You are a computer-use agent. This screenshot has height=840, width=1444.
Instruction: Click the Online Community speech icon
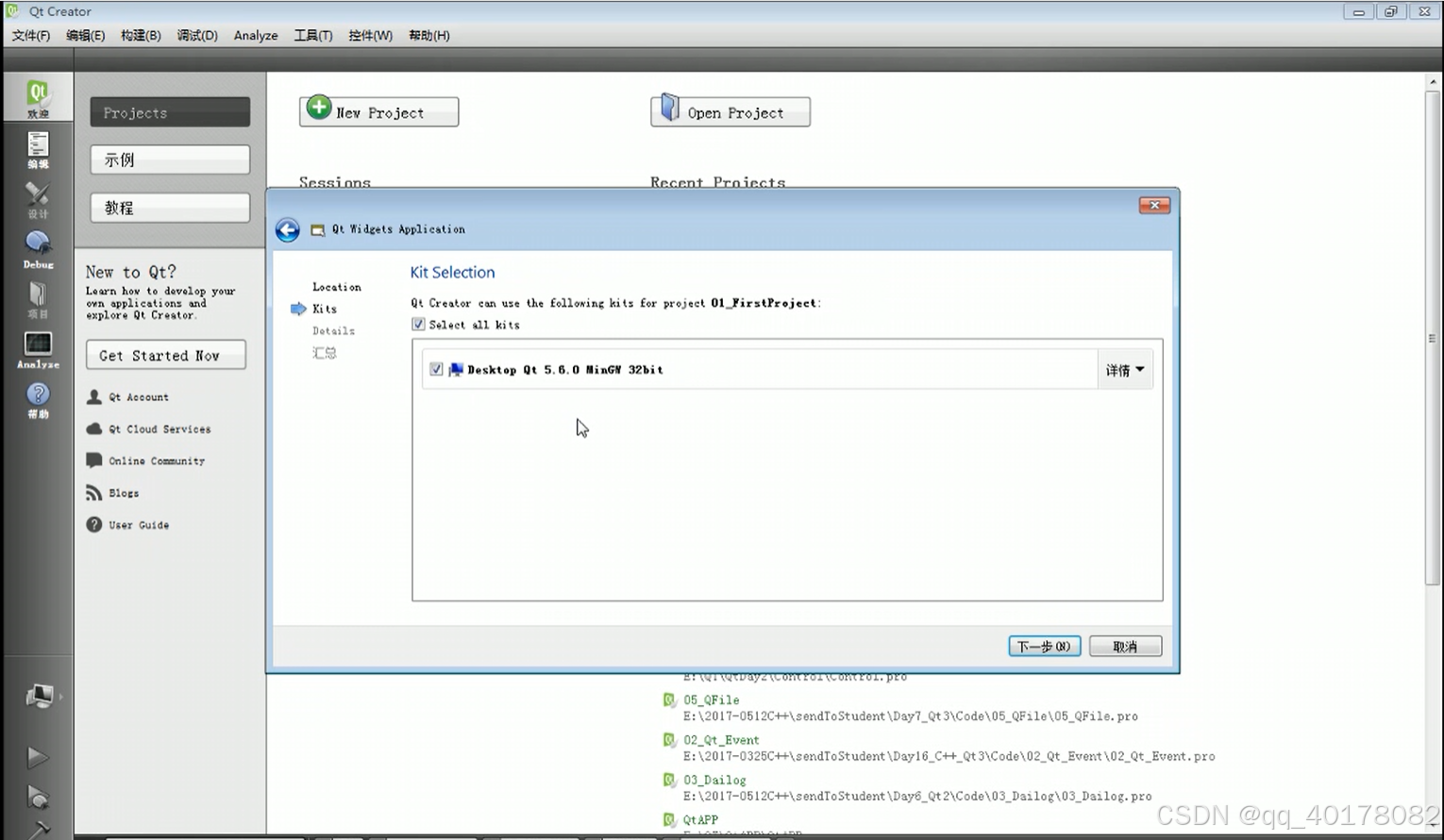coord(94,461)
